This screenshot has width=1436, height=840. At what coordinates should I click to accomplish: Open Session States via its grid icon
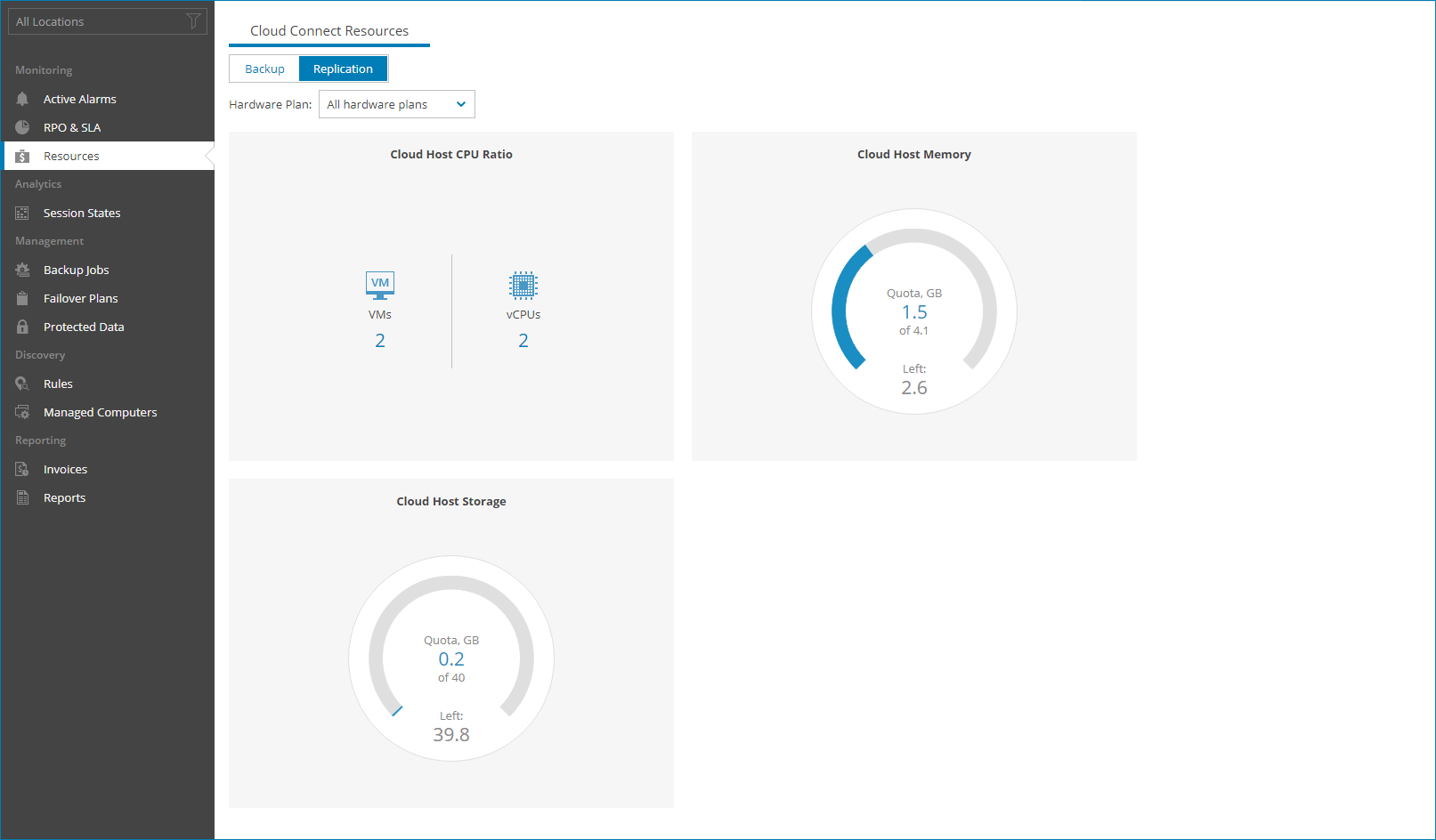pos(22,212)
